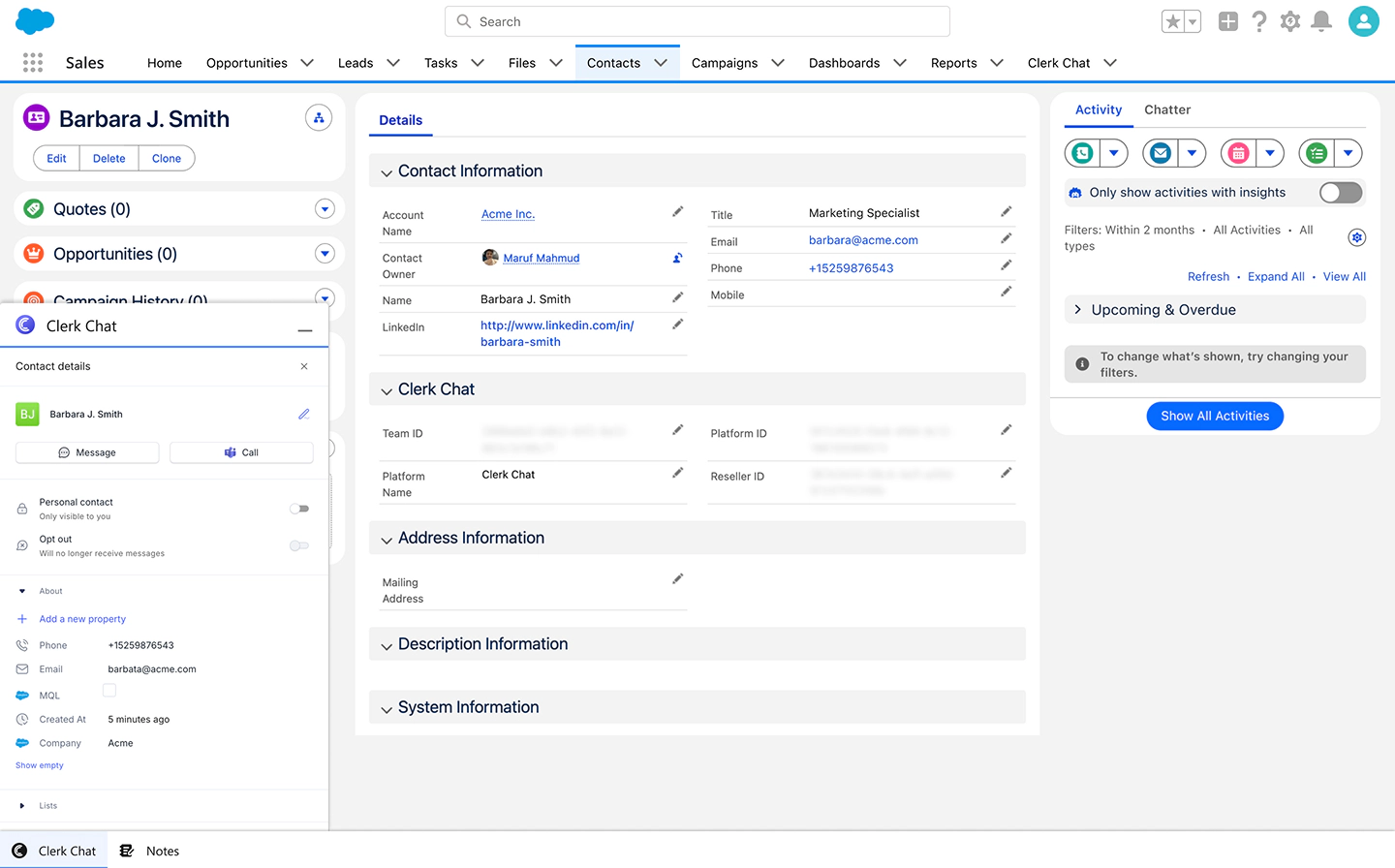
Task: View the contact hierarchy icon
Action: [x=319, y=118]
